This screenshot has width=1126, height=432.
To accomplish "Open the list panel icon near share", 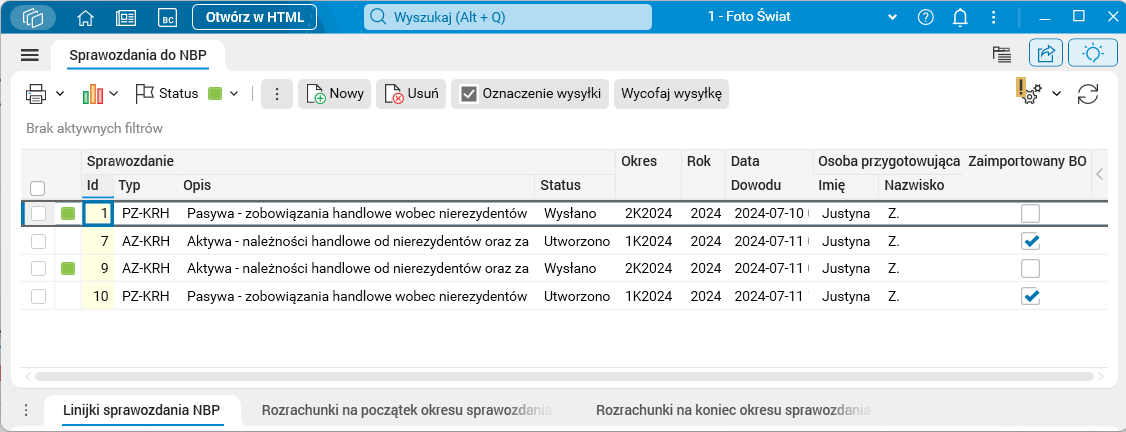I will (1001, 53).
